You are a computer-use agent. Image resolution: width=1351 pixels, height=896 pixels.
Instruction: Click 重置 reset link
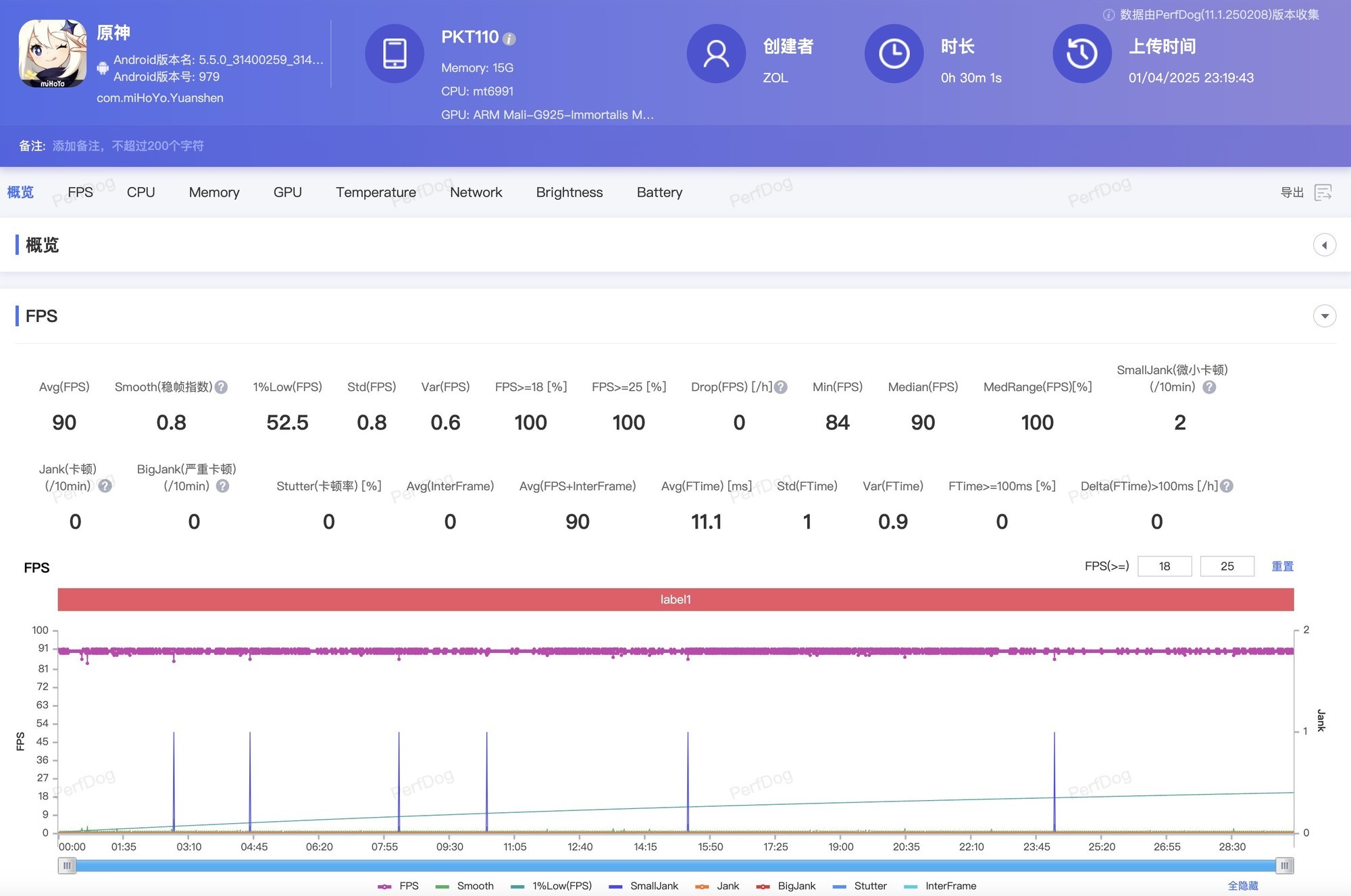[x=1282, y=566]
